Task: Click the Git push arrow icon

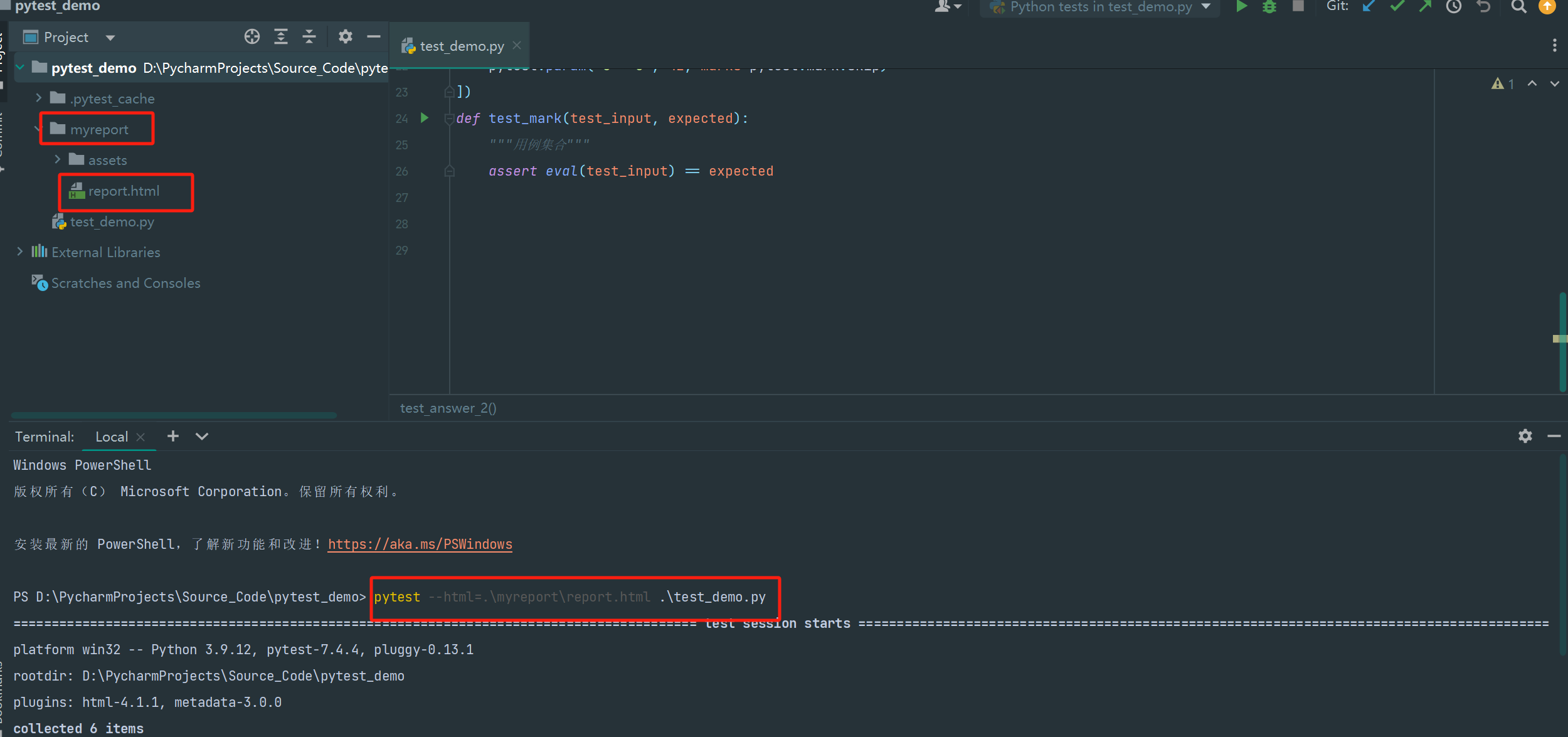Action: tap(1425, 7)
